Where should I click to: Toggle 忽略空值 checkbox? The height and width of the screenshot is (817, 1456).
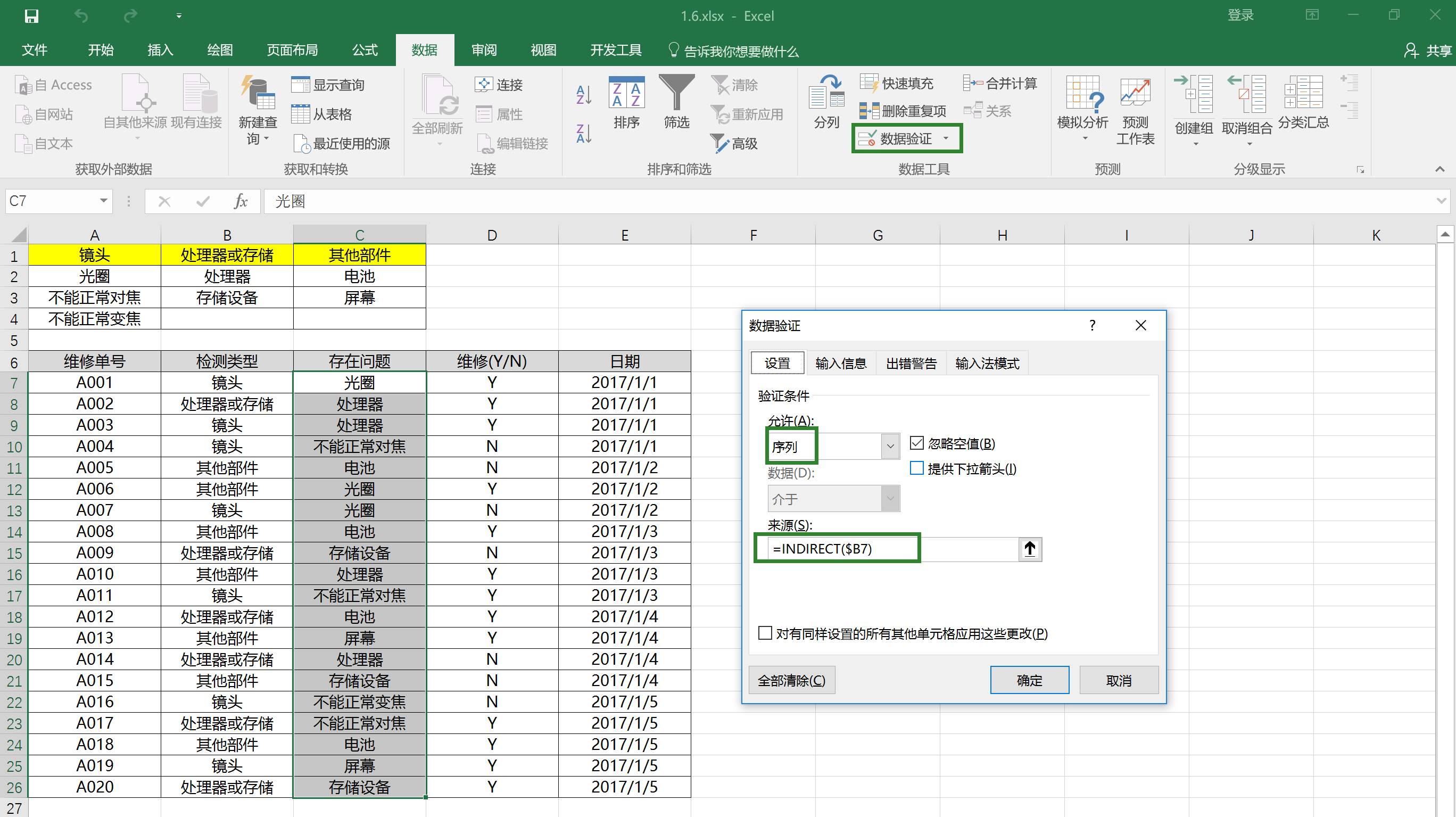(x=916, y=443)
